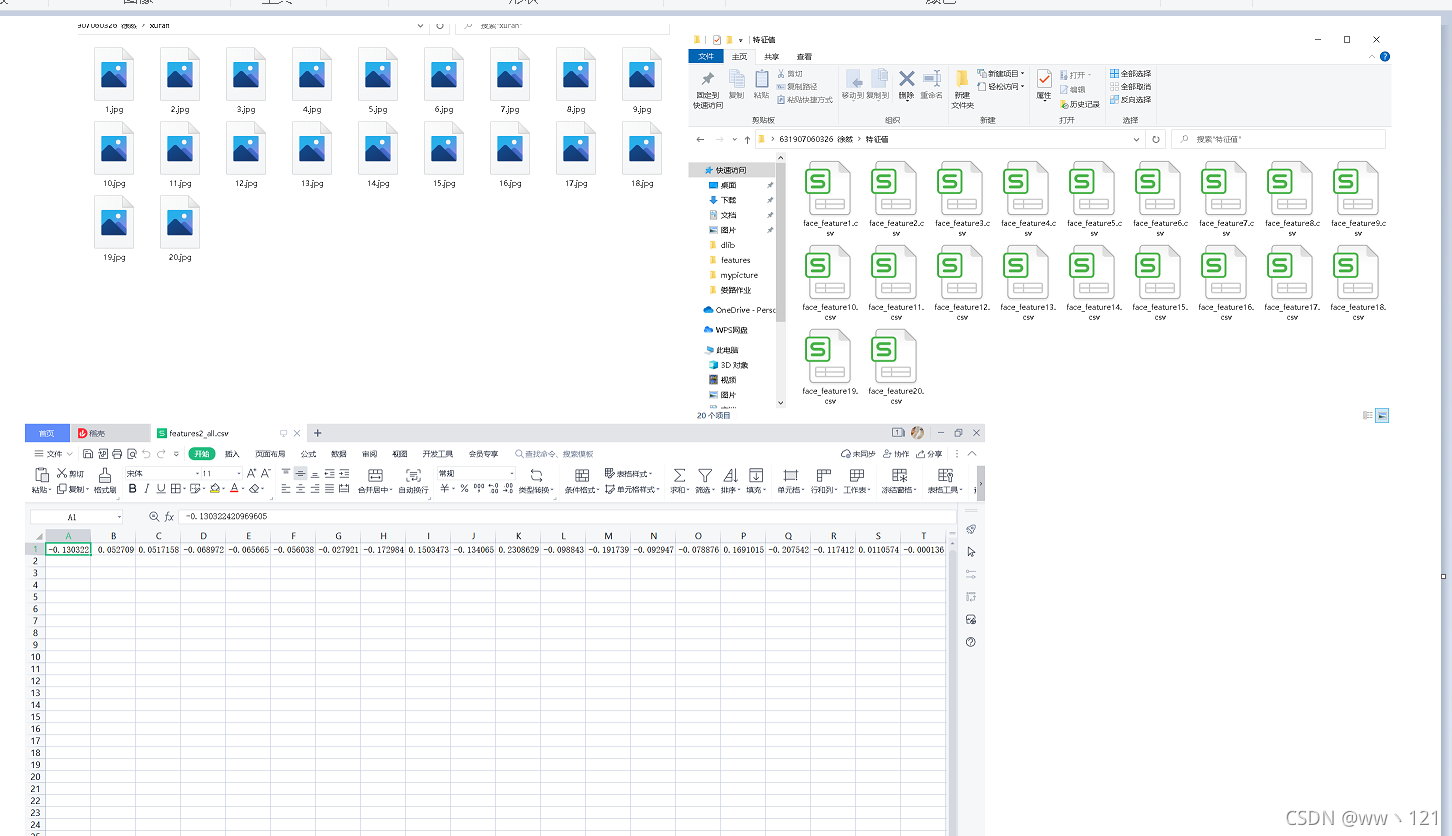Screen dimensions: 1452x836
Task: Click the font color A swatch
Action: pyautogui.click(x=234, y=489)
